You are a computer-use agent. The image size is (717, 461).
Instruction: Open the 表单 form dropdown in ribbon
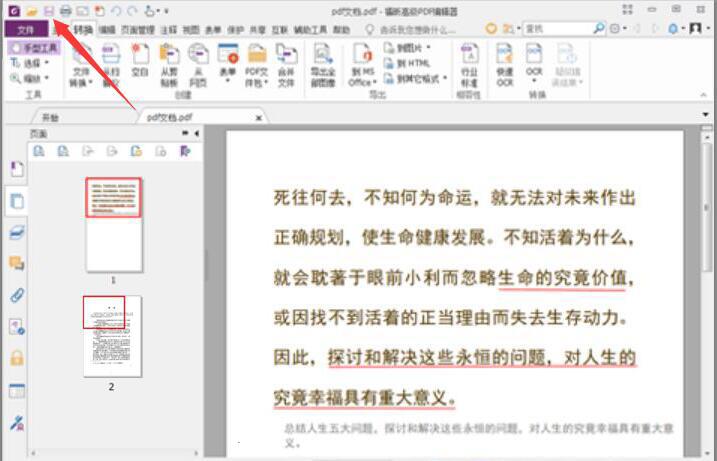(x=227, y=65)
